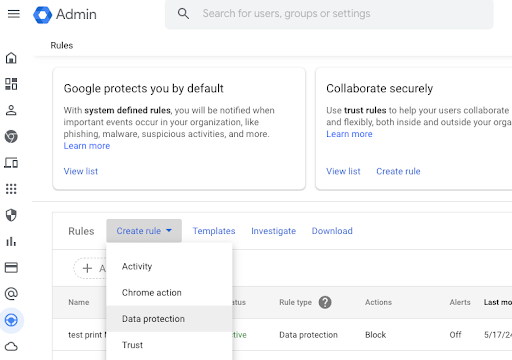Click View list in Google protects card
Image resolution: width=512 pixels, height=360 pixels.
[81, 171]
